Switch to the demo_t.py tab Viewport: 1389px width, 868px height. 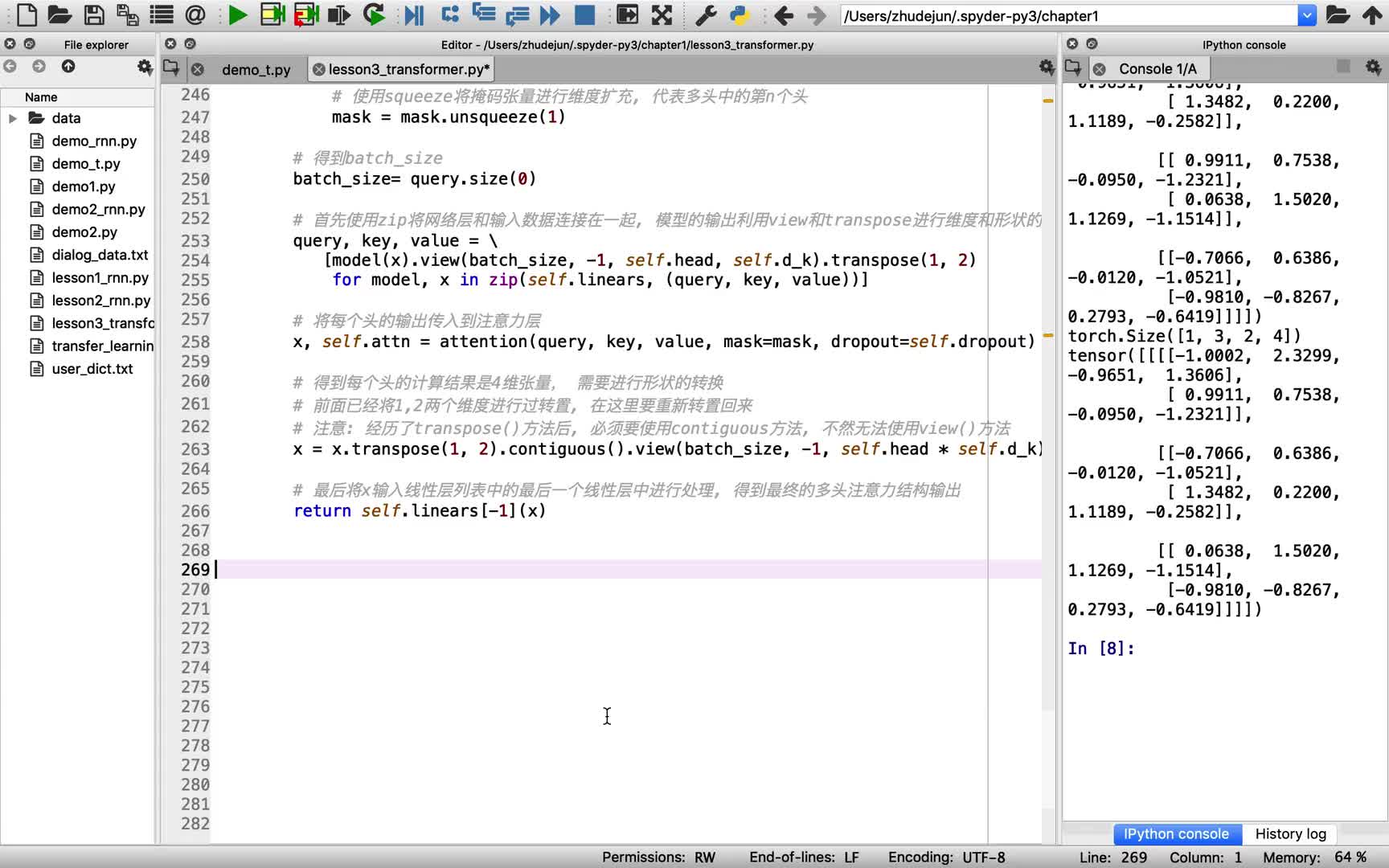click(x=256, y=70)
